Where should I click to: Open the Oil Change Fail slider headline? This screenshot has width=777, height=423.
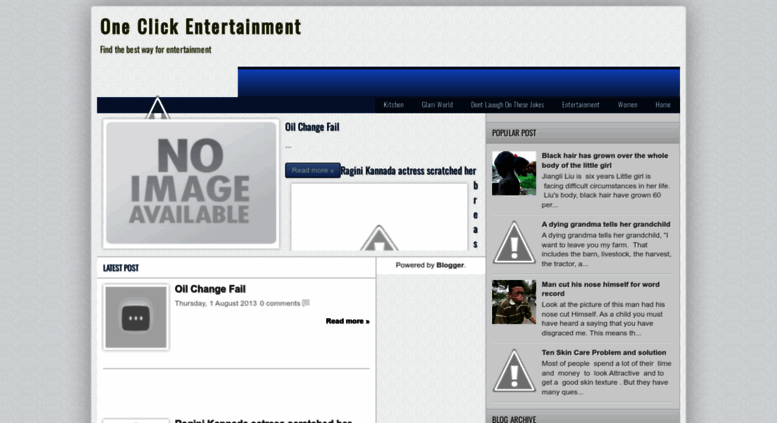click(312, 127)
